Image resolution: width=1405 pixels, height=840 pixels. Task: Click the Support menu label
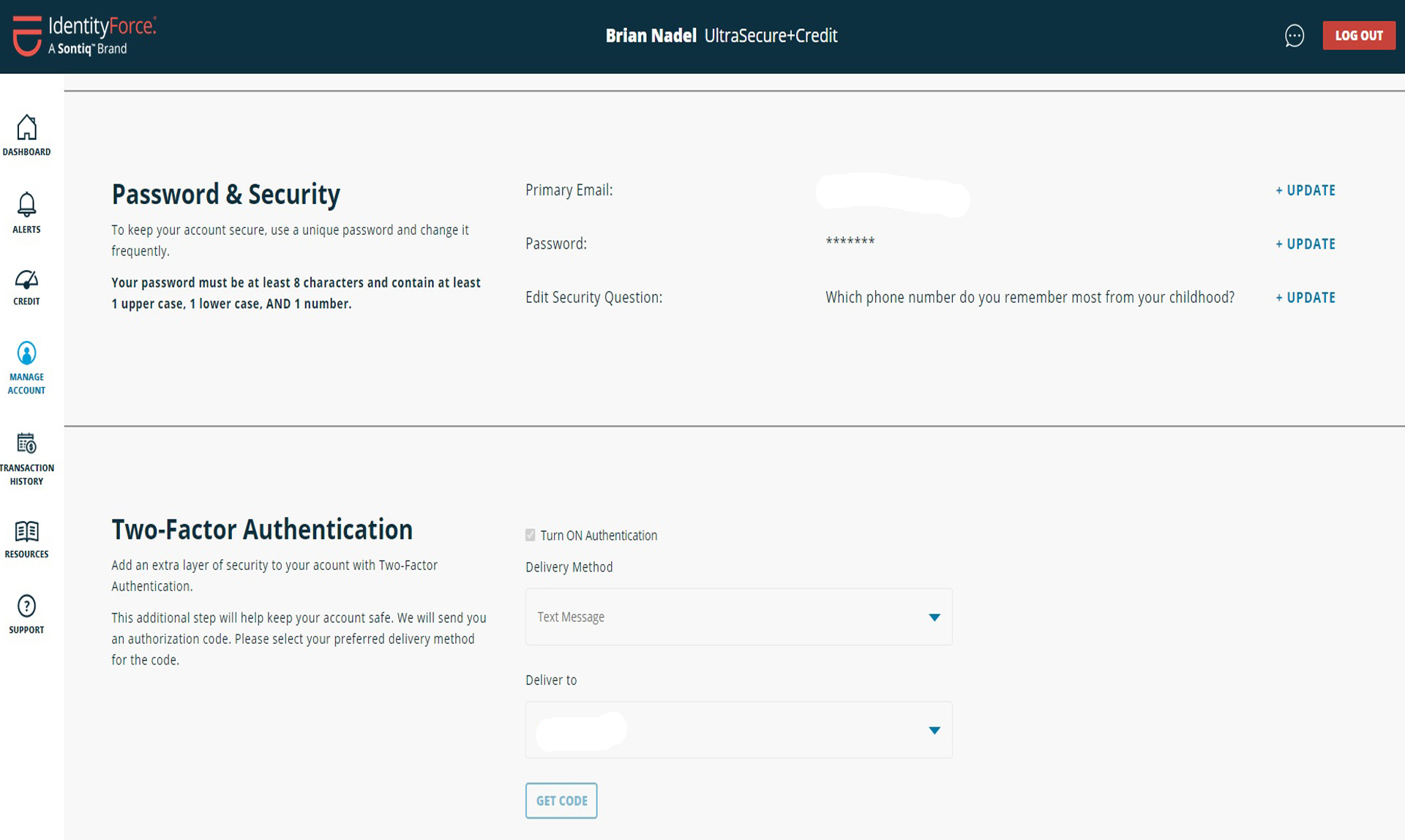pos(26,630)
